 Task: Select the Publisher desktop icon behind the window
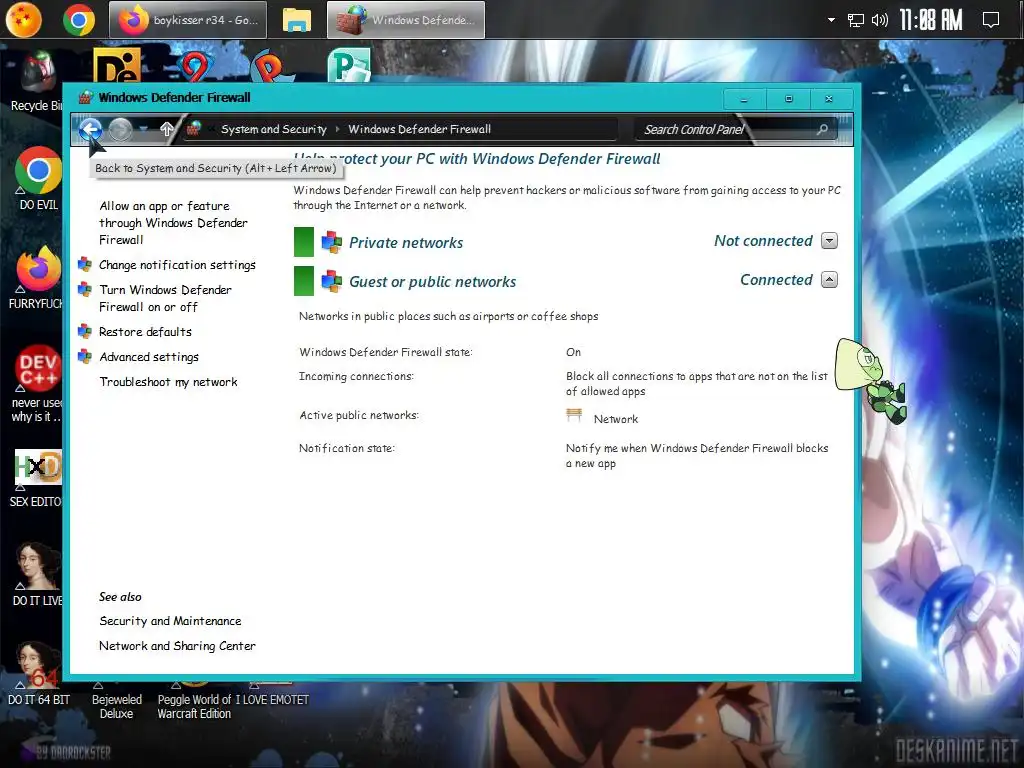(x=349, y=66)
